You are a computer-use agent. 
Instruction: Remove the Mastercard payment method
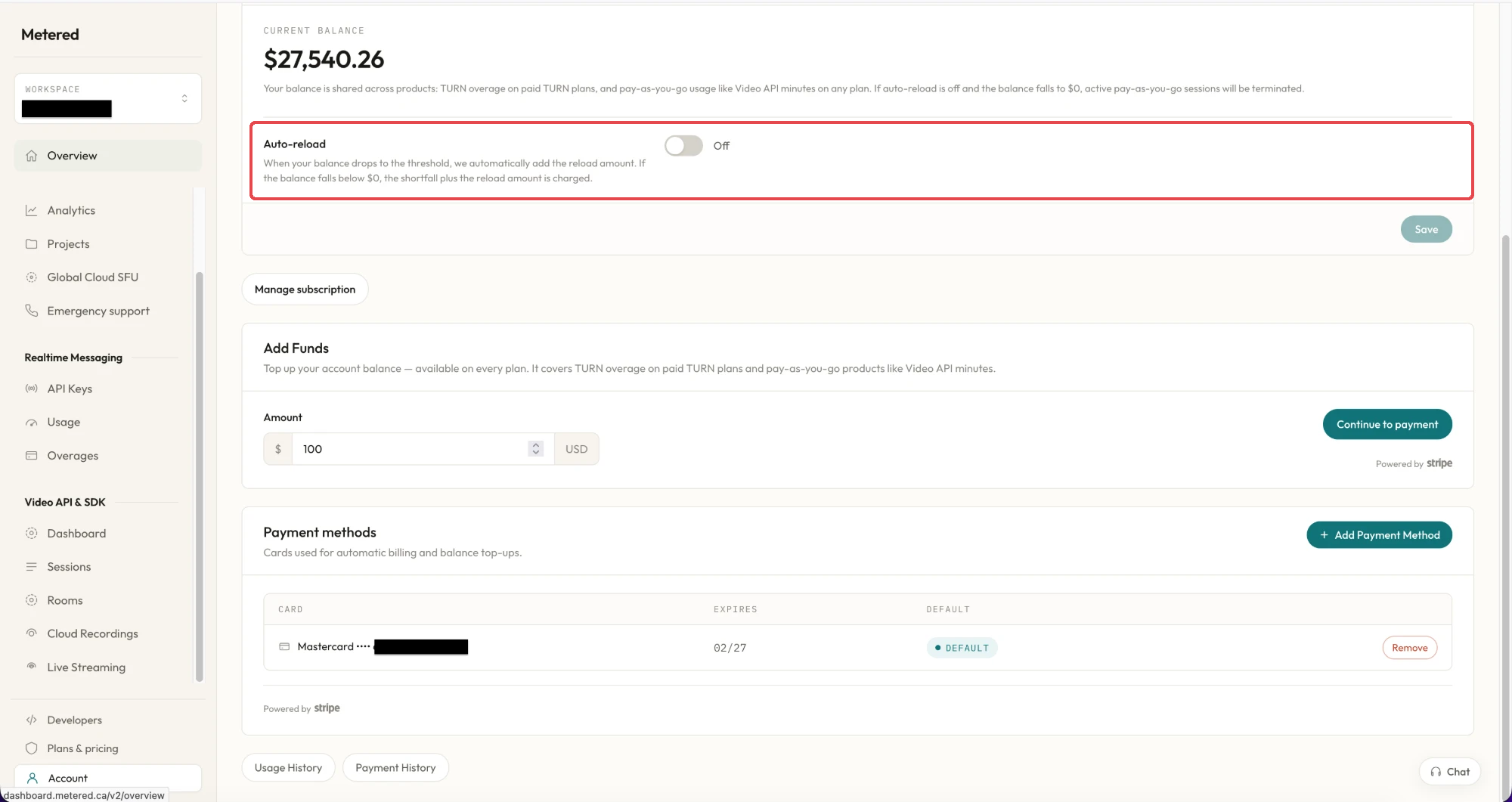[x=1409, y=648]
